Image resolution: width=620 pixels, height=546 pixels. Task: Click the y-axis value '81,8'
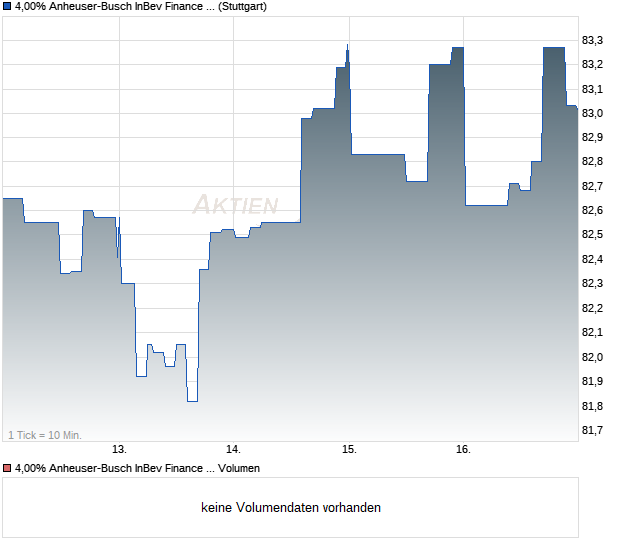point(592,406)
